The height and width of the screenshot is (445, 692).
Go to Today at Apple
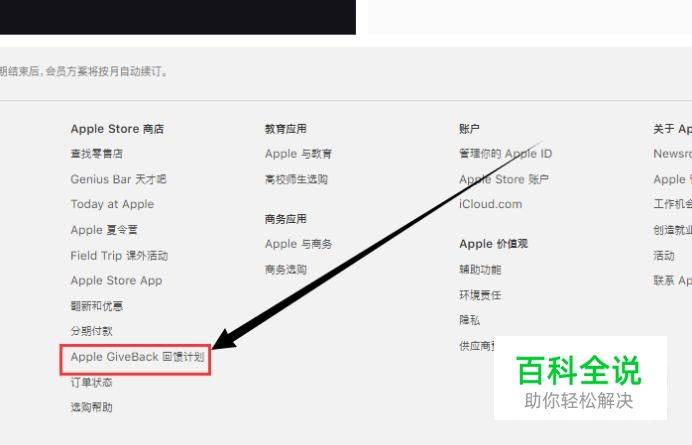[x=112, y=204]
